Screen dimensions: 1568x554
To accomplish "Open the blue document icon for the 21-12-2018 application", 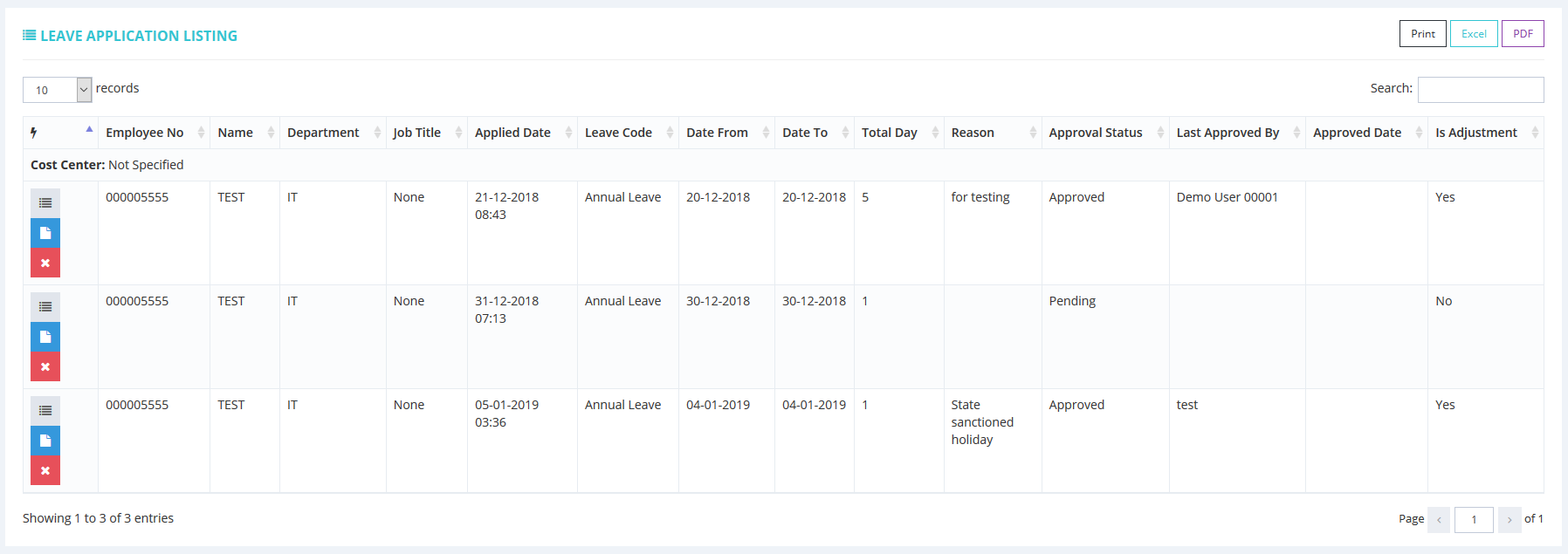I will pos(45,233).
